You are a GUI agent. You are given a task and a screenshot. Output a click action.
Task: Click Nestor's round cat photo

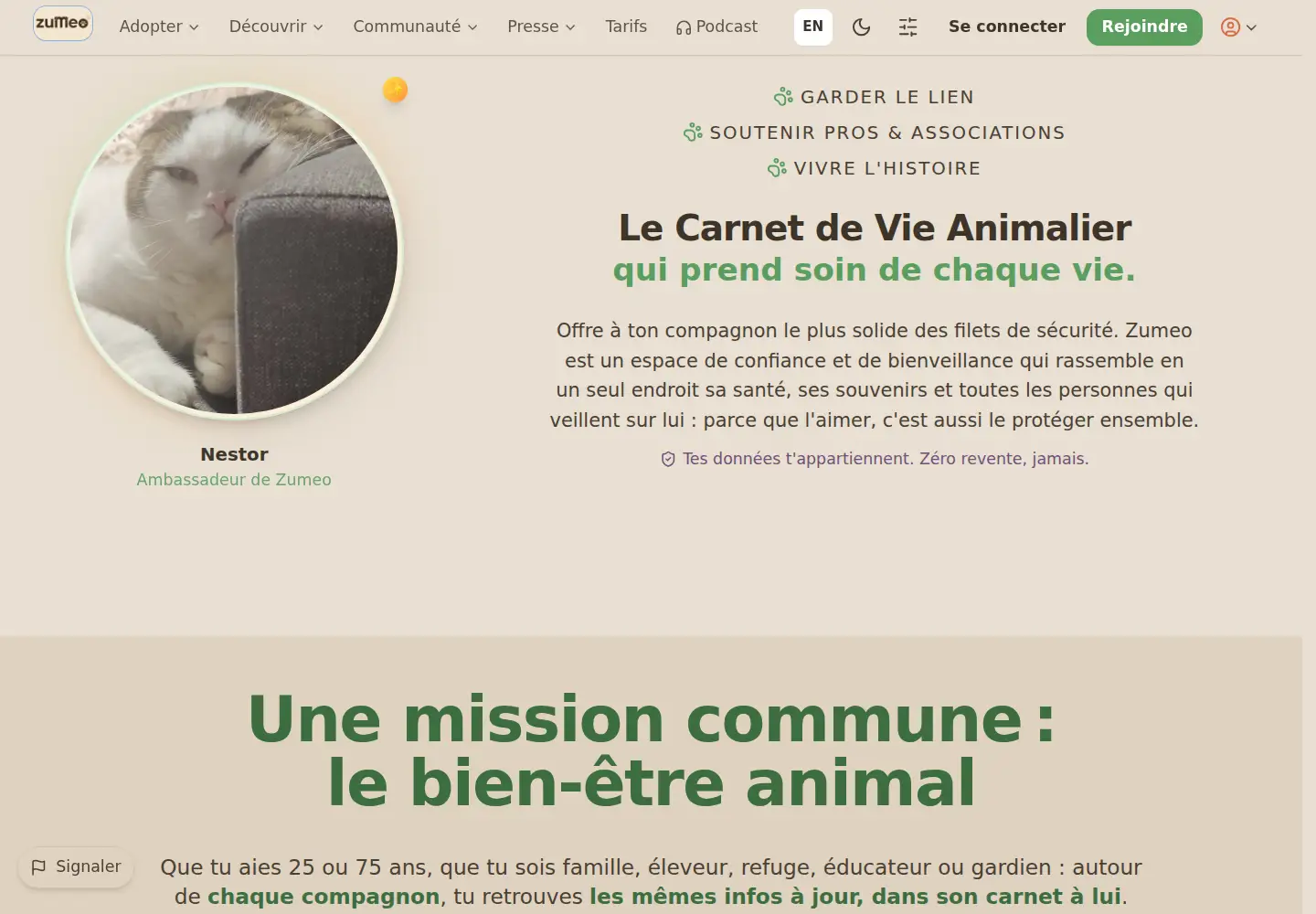coord(234,250)
